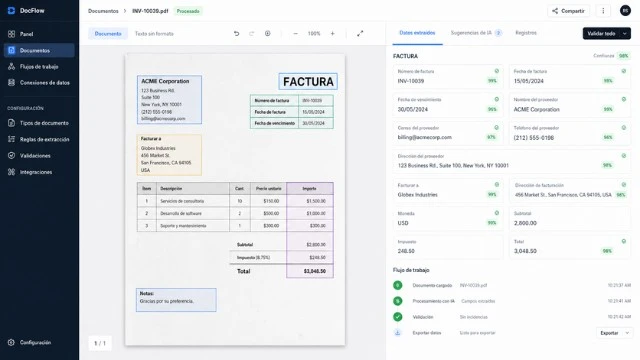Screen dimensions: 640x360
Task: Click Sin incidencias workflow status text
Action: pos(473,317)
